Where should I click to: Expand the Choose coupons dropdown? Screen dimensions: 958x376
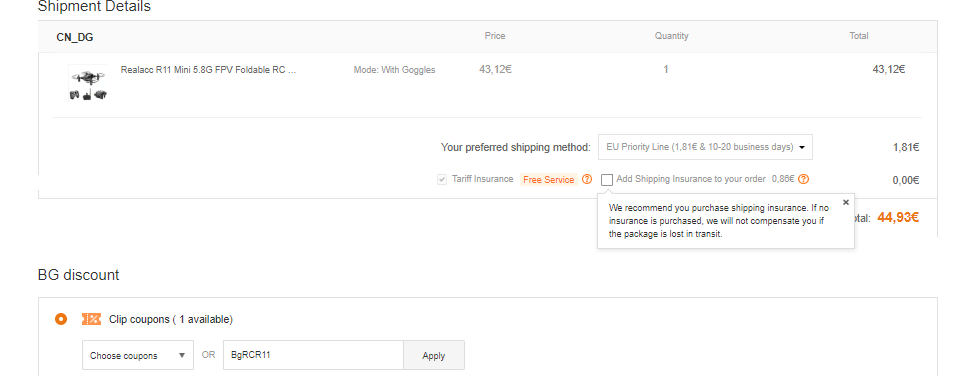[x=138, y=355]
